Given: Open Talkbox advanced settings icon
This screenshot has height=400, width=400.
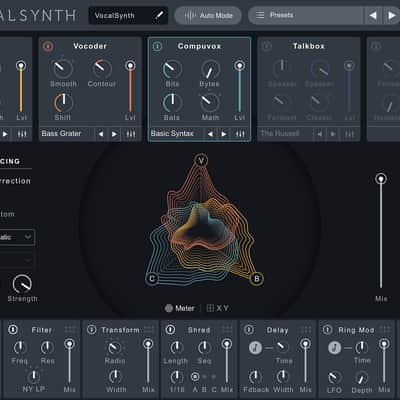Looking at the screenshot, I should pos(350,134).
